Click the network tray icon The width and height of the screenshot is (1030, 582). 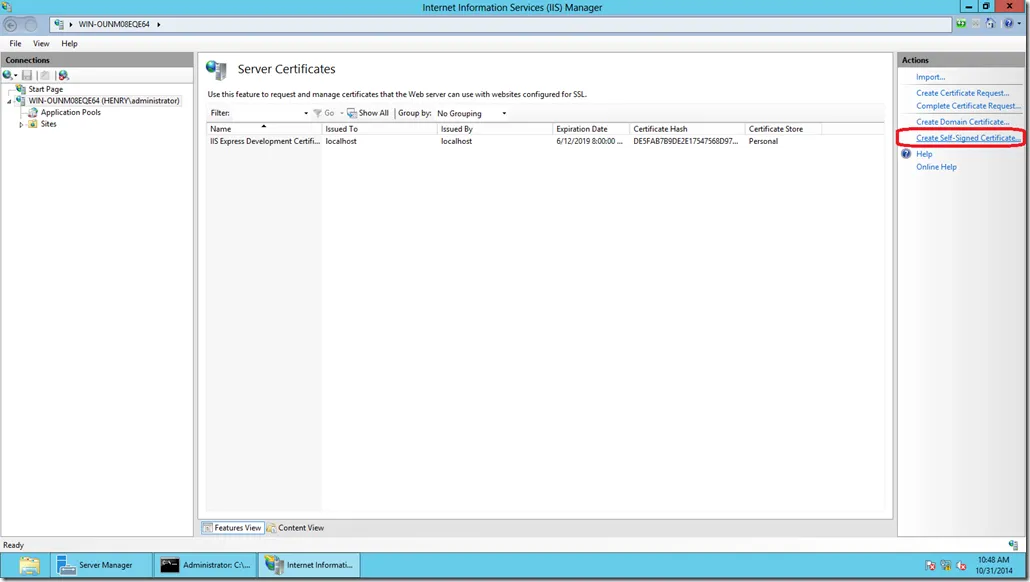tap(946, 565)
